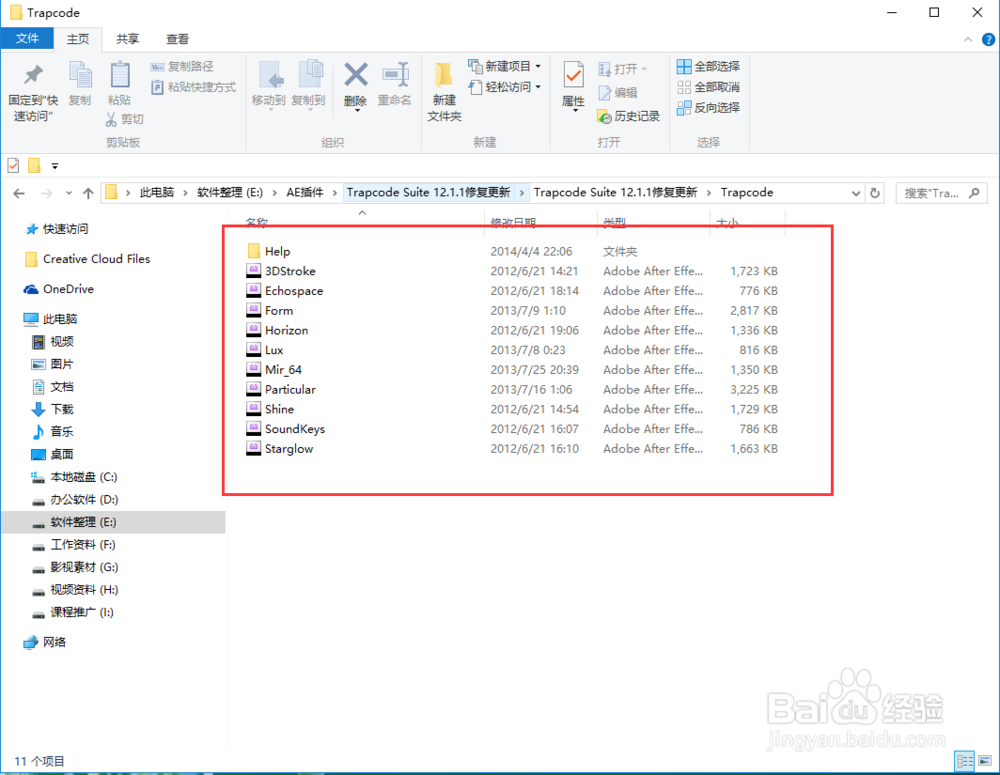Pin the folder to Quick access
This screenshot has width=1000, height=775.
33,92
